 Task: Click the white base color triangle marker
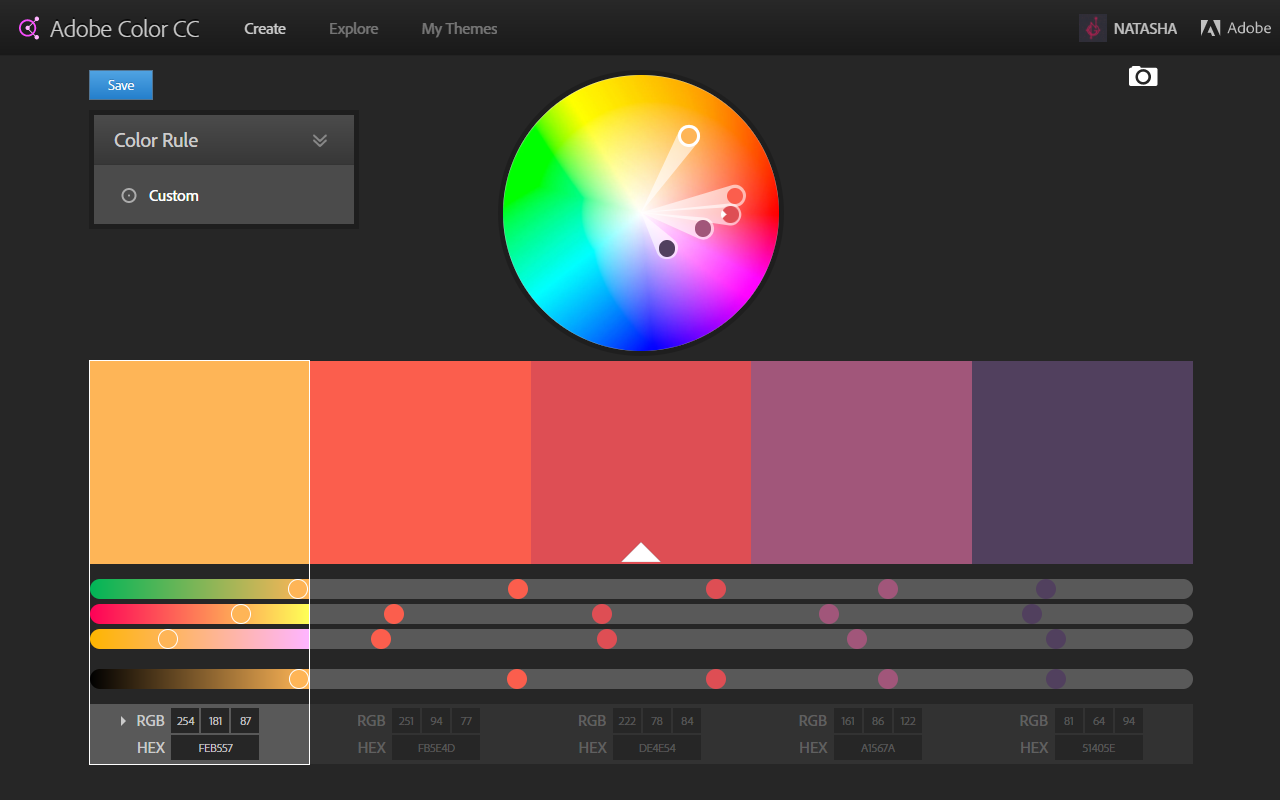click(x=641, y=552)
